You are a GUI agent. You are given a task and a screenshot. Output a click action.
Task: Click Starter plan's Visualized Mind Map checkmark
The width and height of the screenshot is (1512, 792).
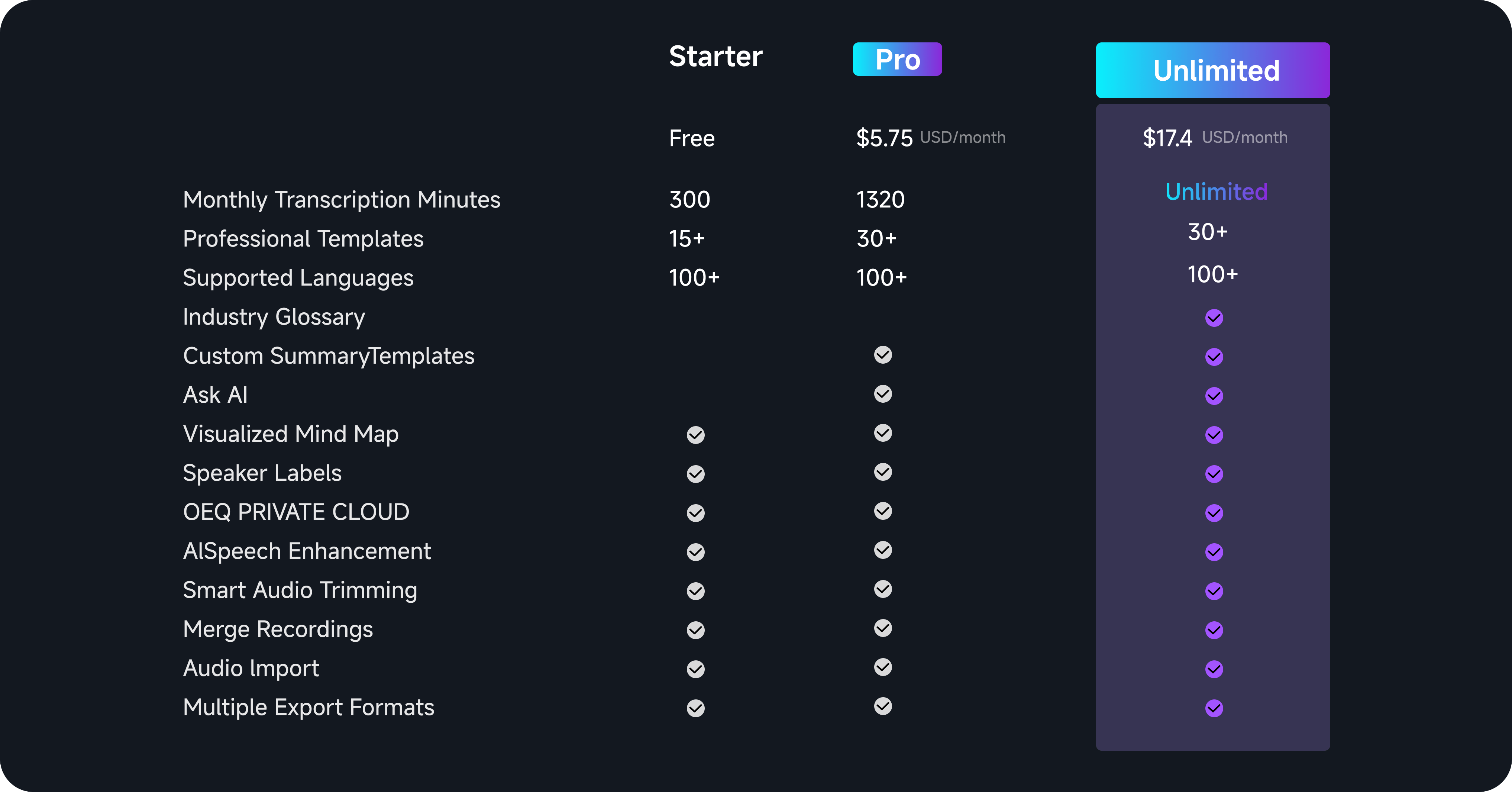tap(695, 435)
